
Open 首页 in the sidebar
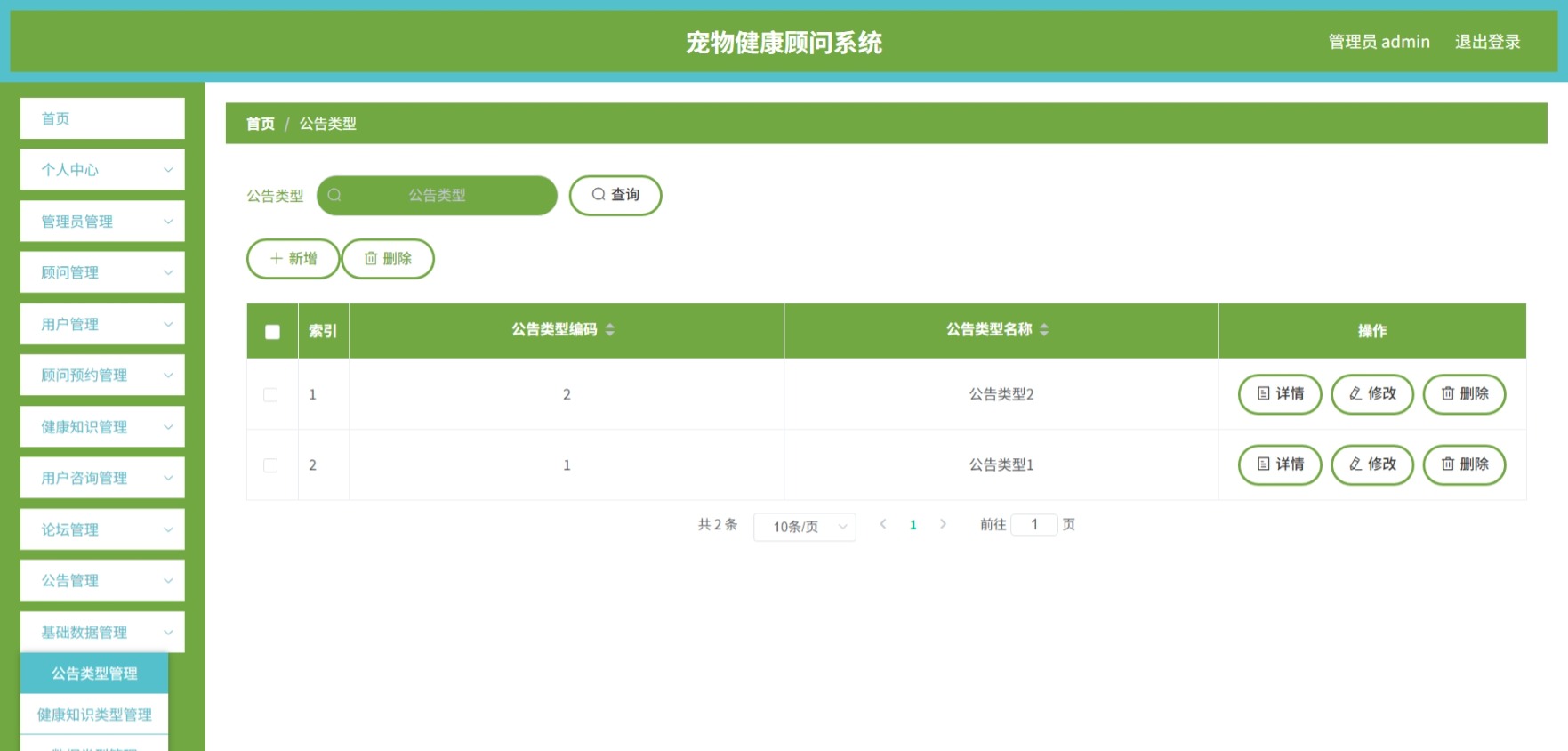(x=102, y=118)
